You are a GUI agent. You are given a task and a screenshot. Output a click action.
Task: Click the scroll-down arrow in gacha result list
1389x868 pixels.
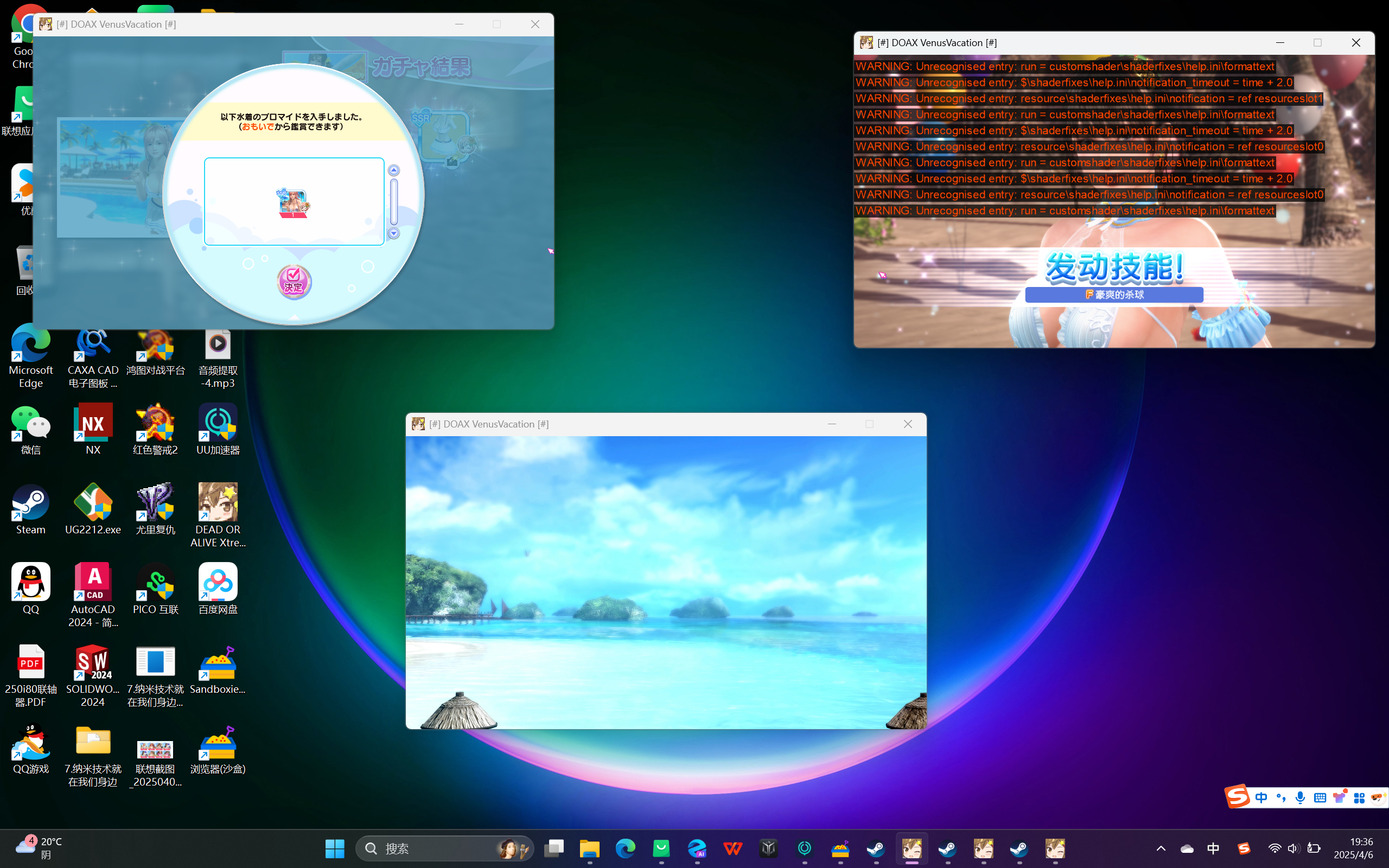[394, 233]
